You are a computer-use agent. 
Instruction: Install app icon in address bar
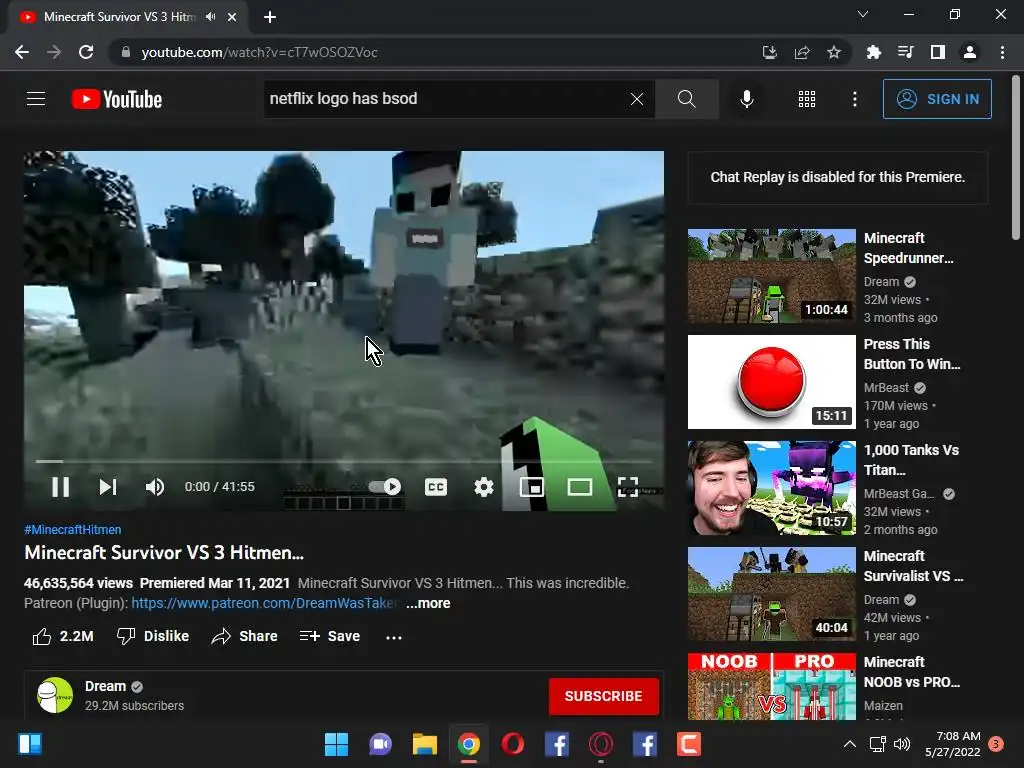pyautogui.click(x=770, y=52)
